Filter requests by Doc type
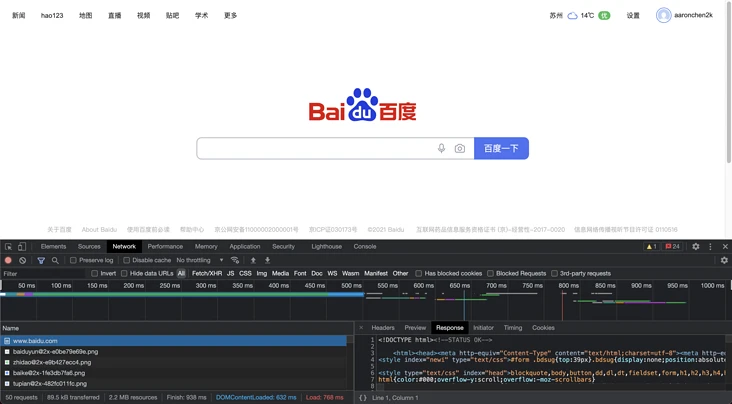Image resolution: width=732 pixels, height=404 pixels. pyautogui.click(x=317, y=274)
